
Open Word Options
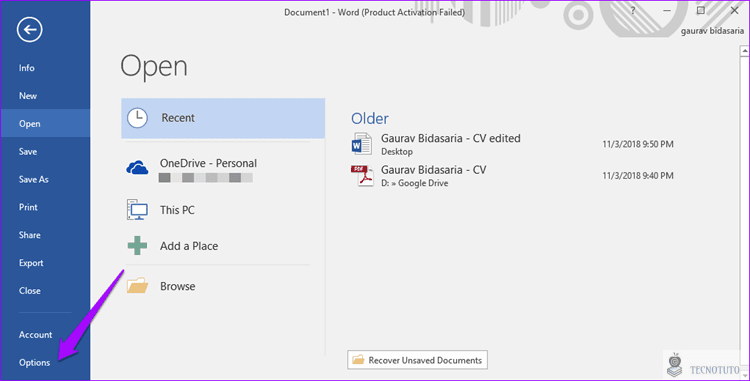(45, 362)
